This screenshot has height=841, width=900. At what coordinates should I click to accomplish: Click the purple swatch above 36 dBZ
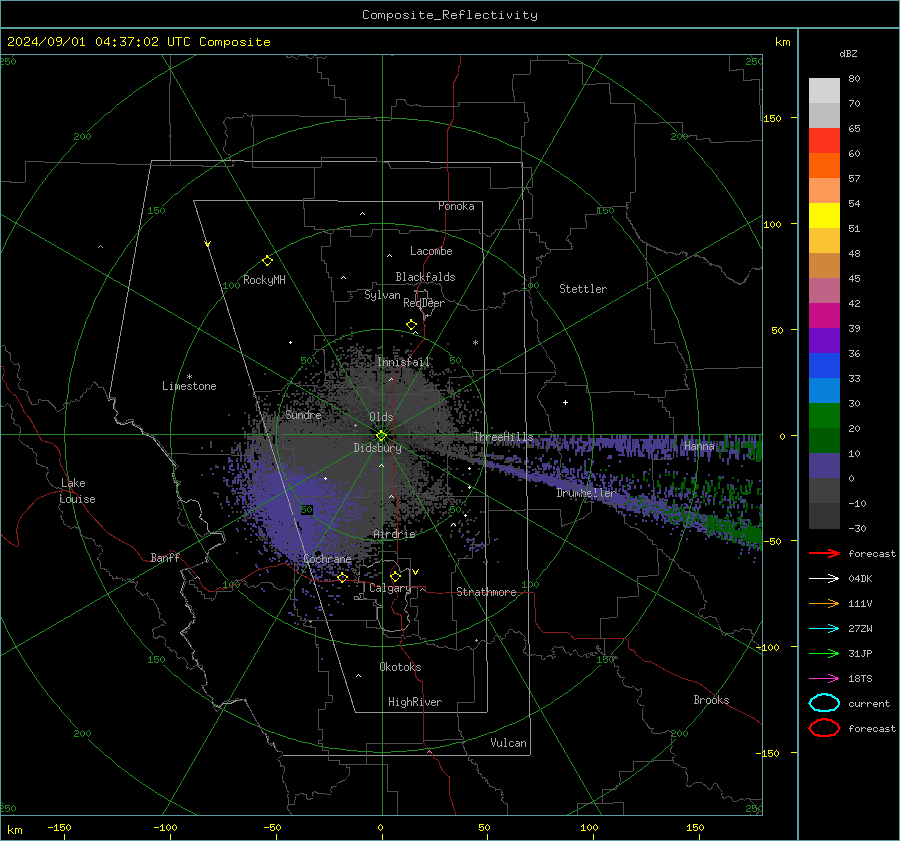(x=824, y=341)
